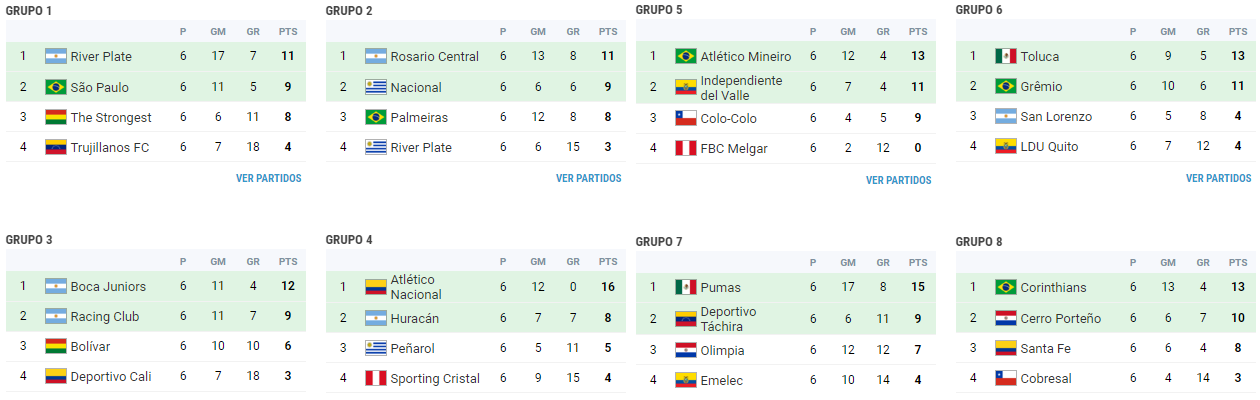Image resolution: width=1260 pixels, height=400 pixels.
Task: Click the Peru flag beside FBC Melgar
Action: click(x=686, y=148)
